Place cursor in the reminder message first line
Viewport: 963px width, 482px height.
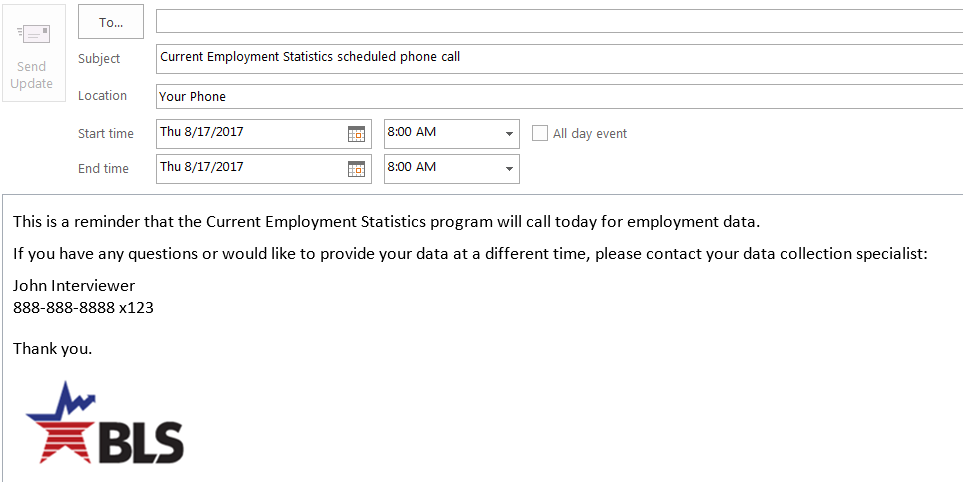[386, 221]
